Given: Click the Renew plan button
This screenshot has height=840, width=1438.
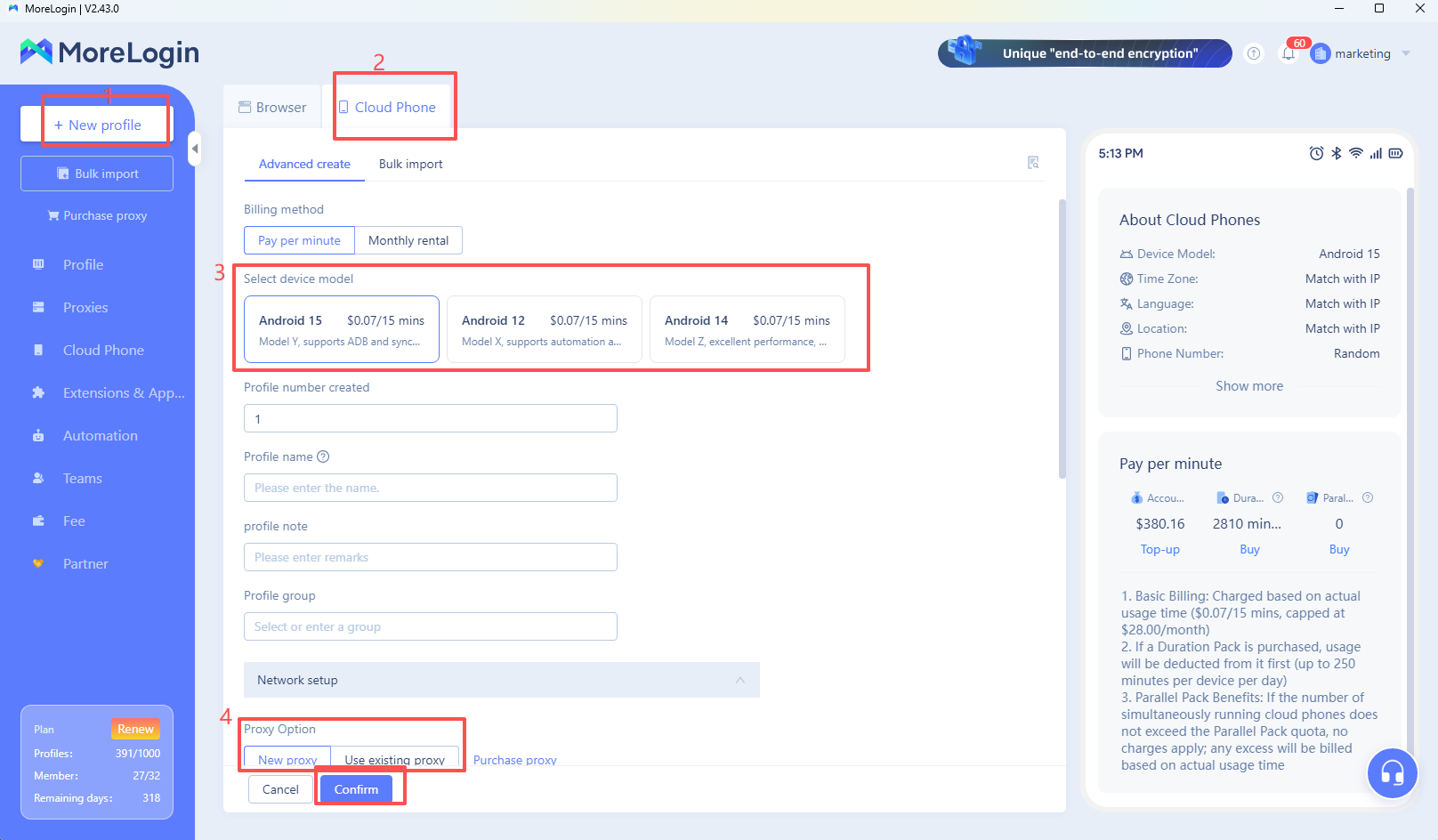Looking at the screenshot, I should coord(135,729).
